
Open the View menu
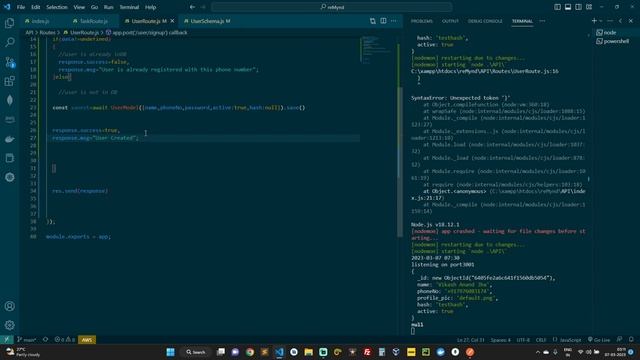click(x=79, y=7)
